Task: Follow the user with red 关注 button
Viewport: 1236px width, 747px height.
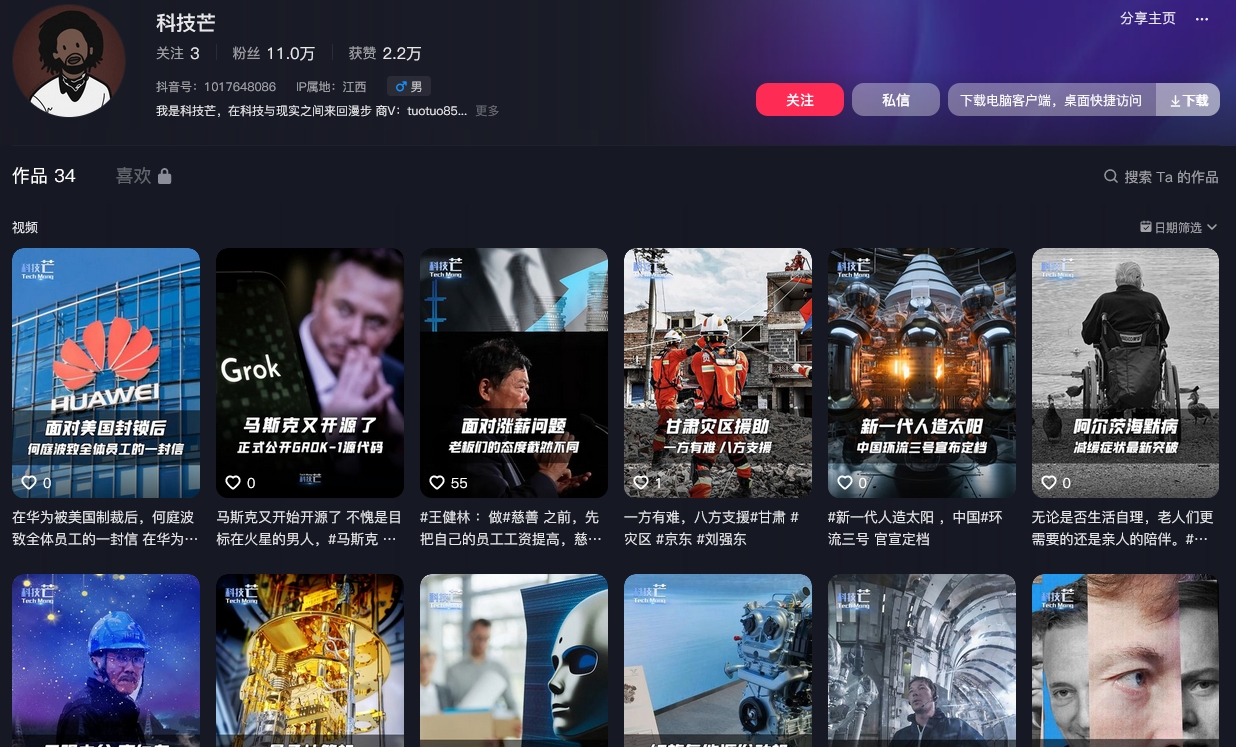Action: [800, 100]
